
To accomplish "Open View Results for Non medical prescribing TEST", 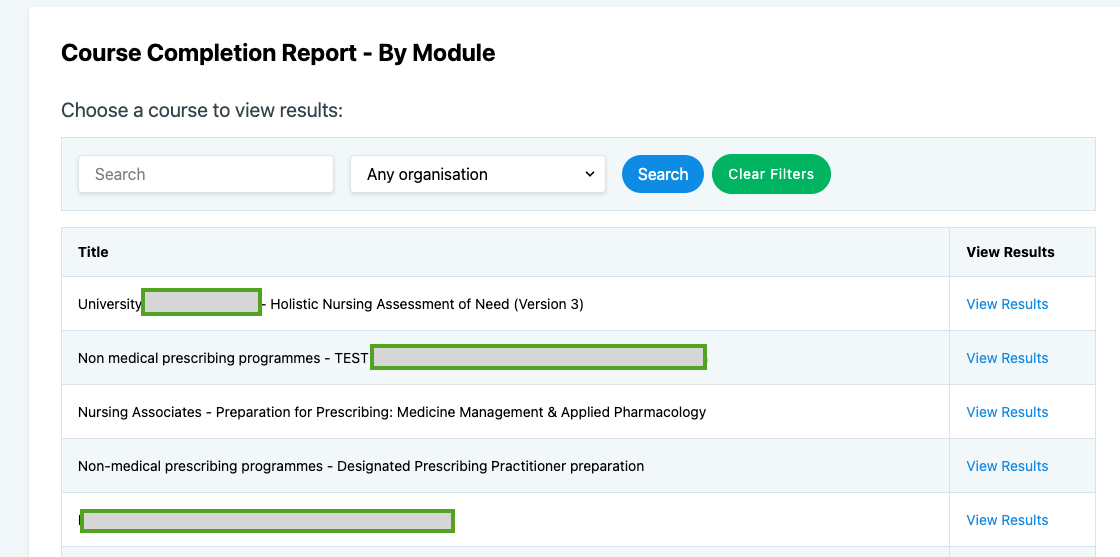I will [x=1007, y=358].
